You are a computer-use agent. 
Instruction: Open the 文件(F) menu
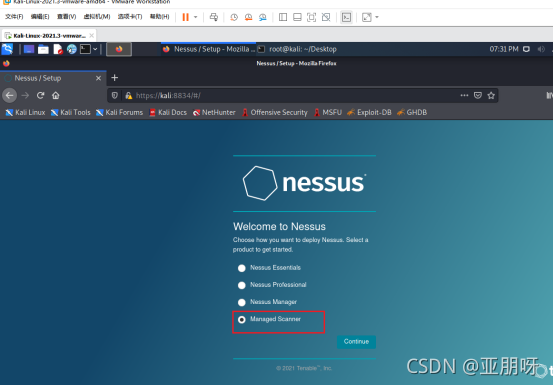click(x=14, y=17)
